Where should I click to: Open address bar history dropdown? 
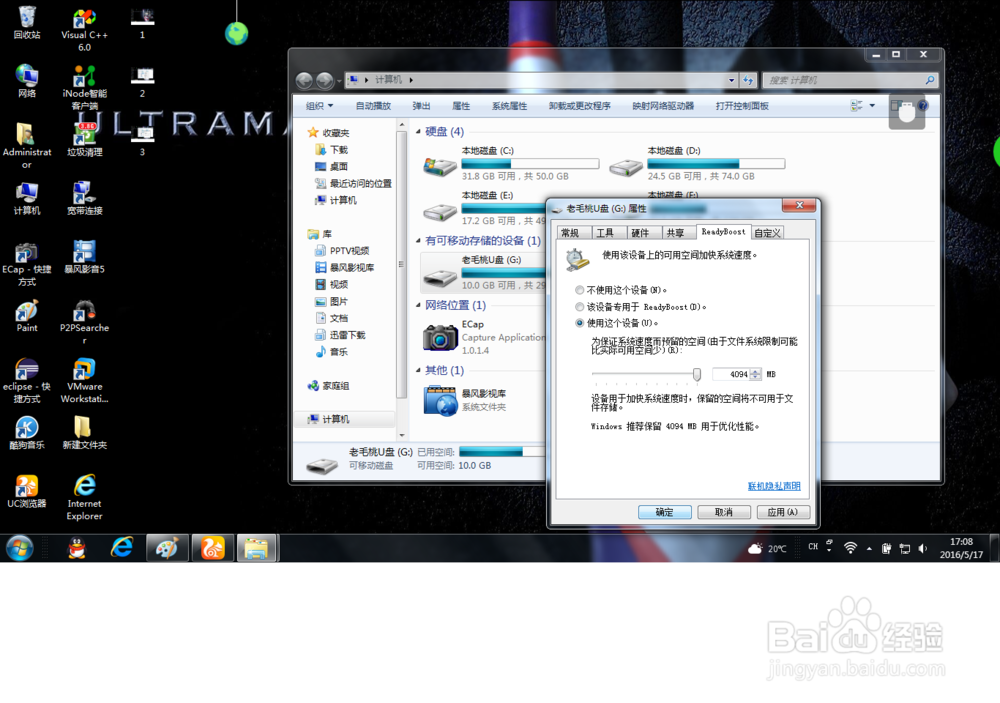731,80
